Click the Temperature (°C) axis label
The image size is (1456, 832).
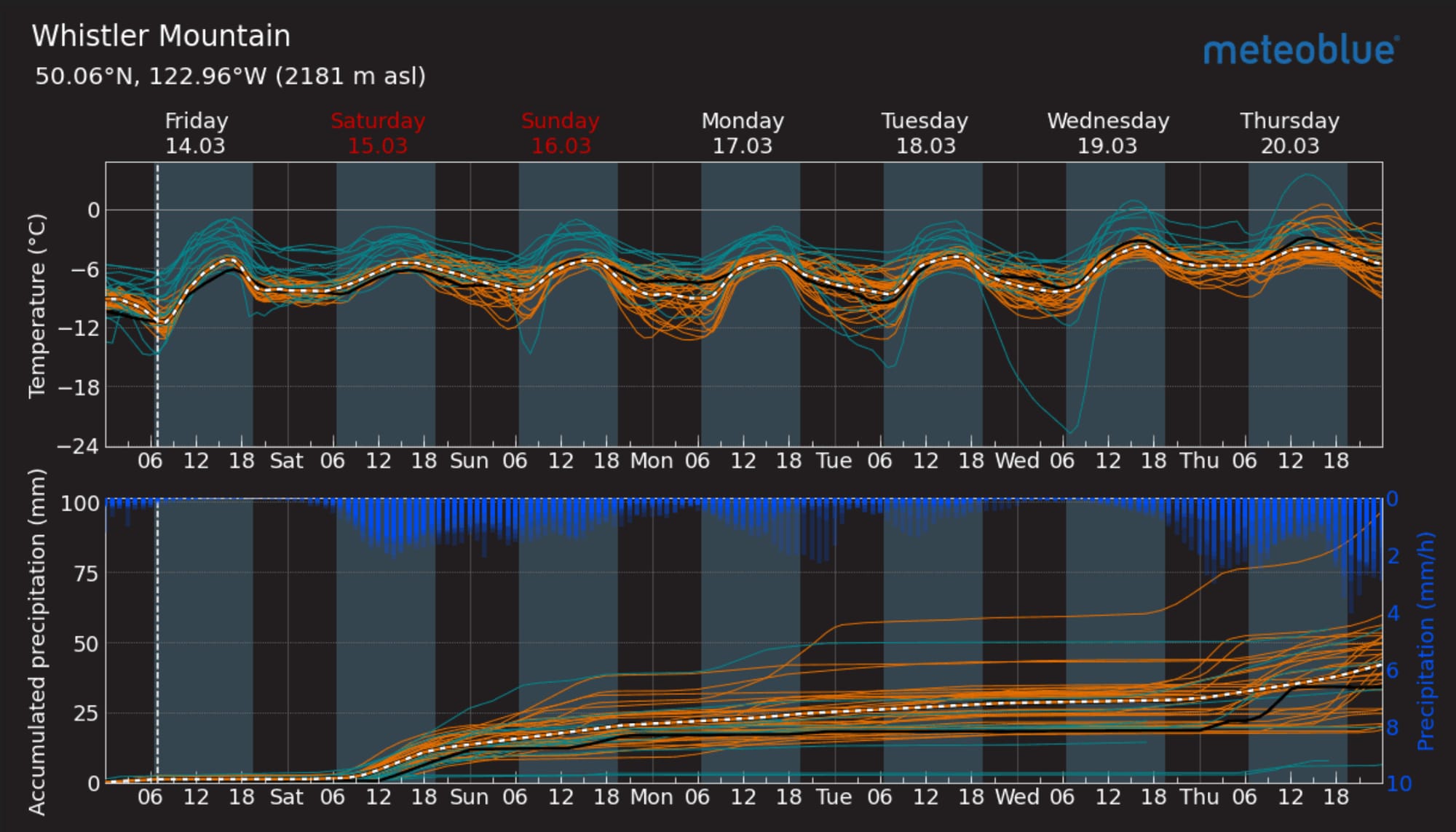[x=36, y=306]
